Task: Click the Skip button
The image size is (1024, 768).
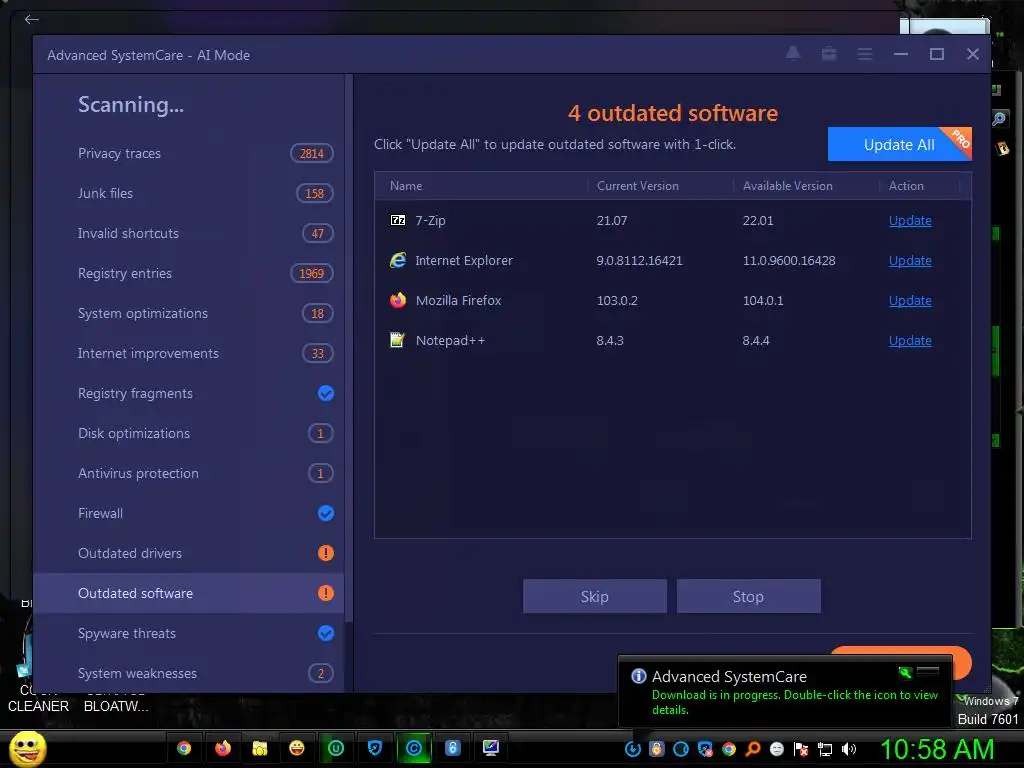Action: point(594,596)
